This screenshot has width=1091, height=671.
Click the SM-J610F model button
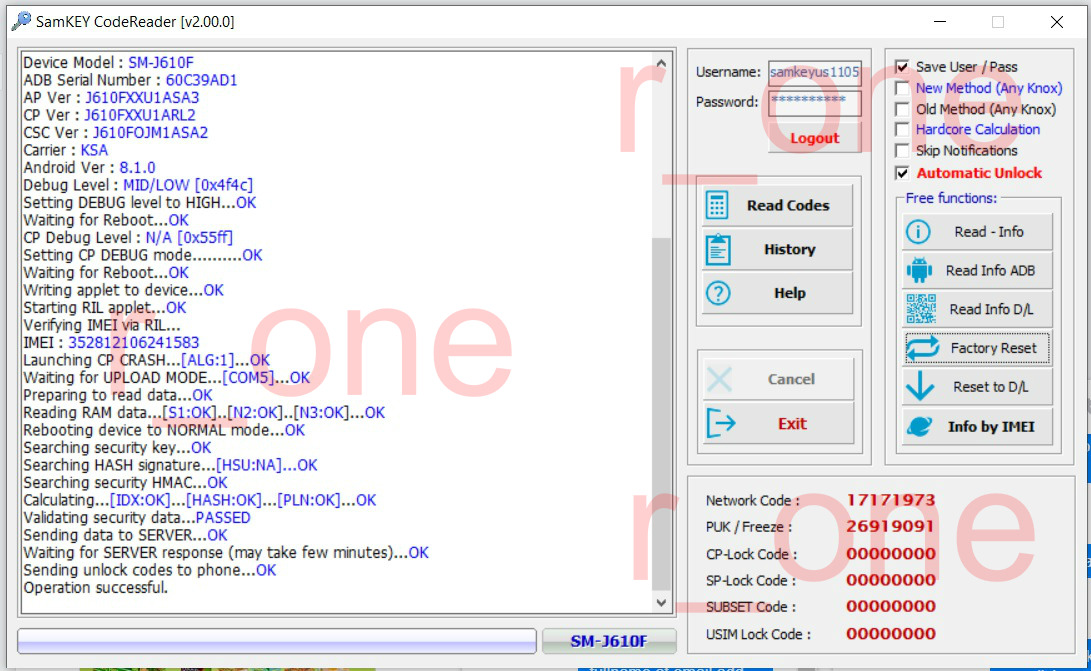(x=609, y=641)
